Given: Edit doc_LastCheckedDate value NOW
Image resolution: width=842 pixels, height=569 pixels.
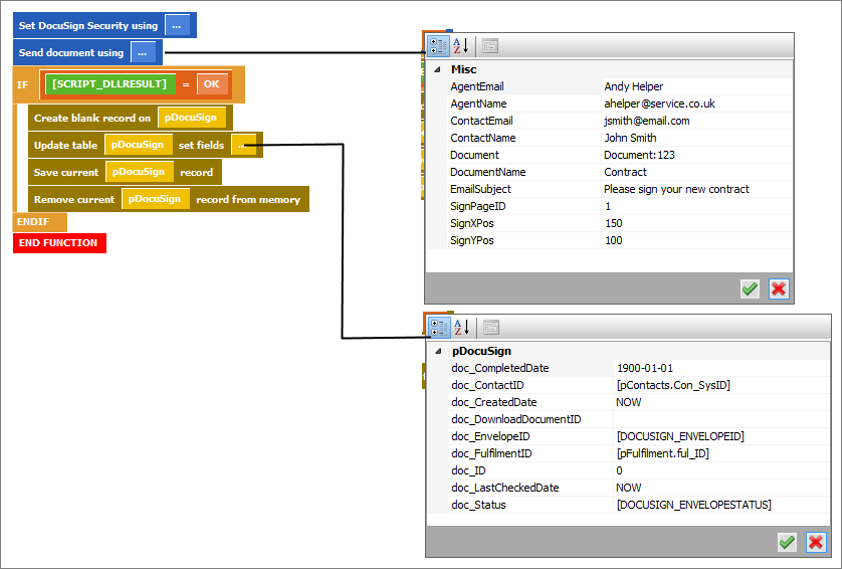Looking at the screenshot, I should point(722,488).
